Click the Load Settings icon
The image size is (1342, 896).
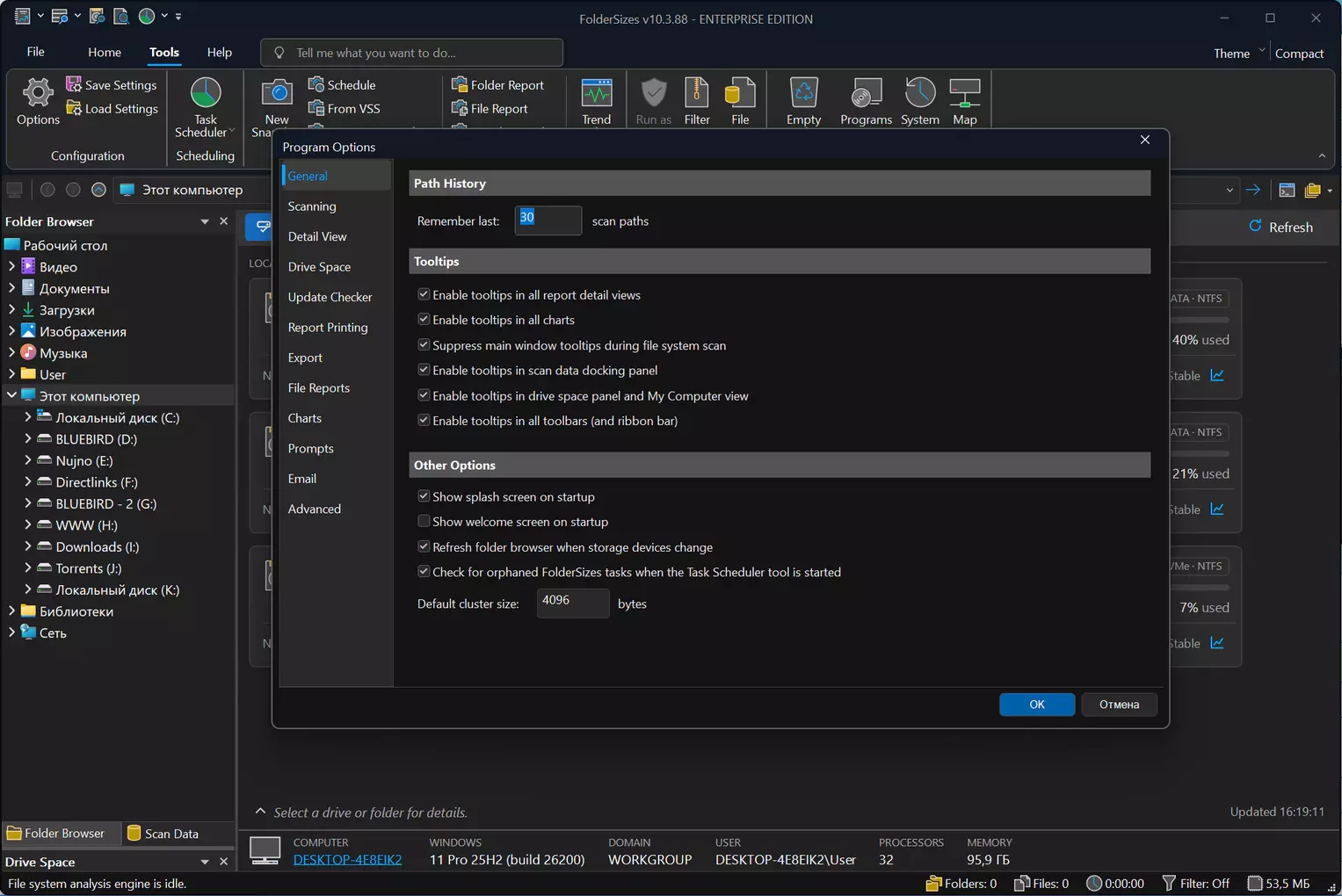(74, 108)
